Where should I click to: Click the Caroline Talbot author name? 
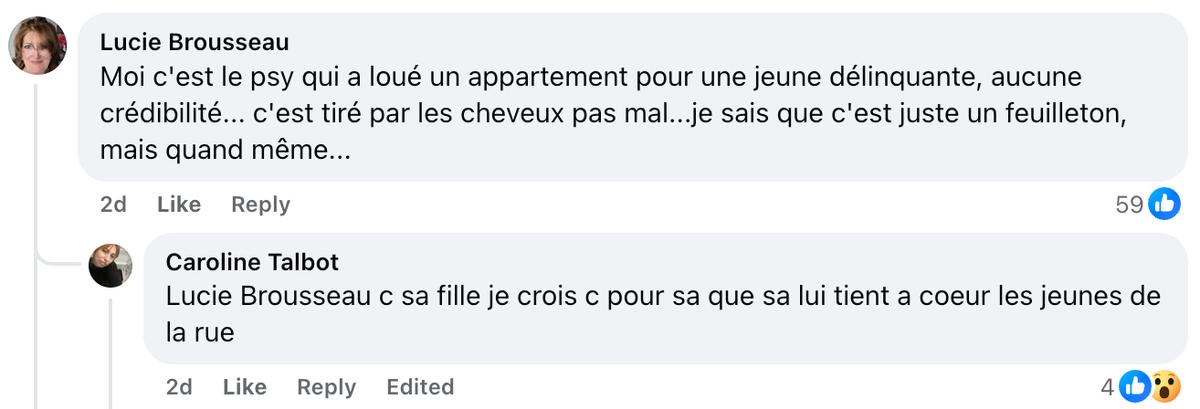pos(252,262)
